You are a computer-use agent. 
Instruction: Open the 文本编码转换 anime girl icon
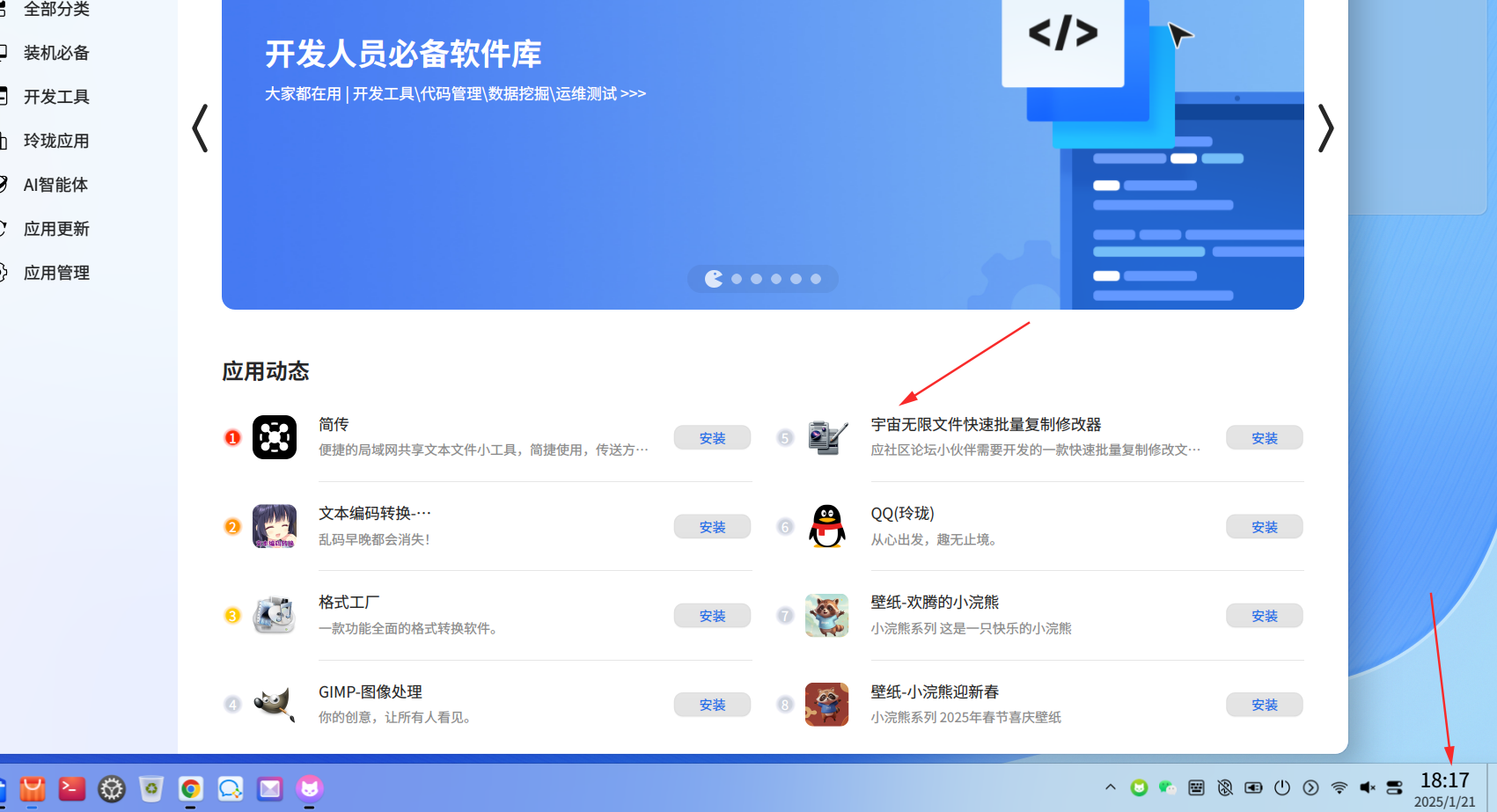click(275, 526)
